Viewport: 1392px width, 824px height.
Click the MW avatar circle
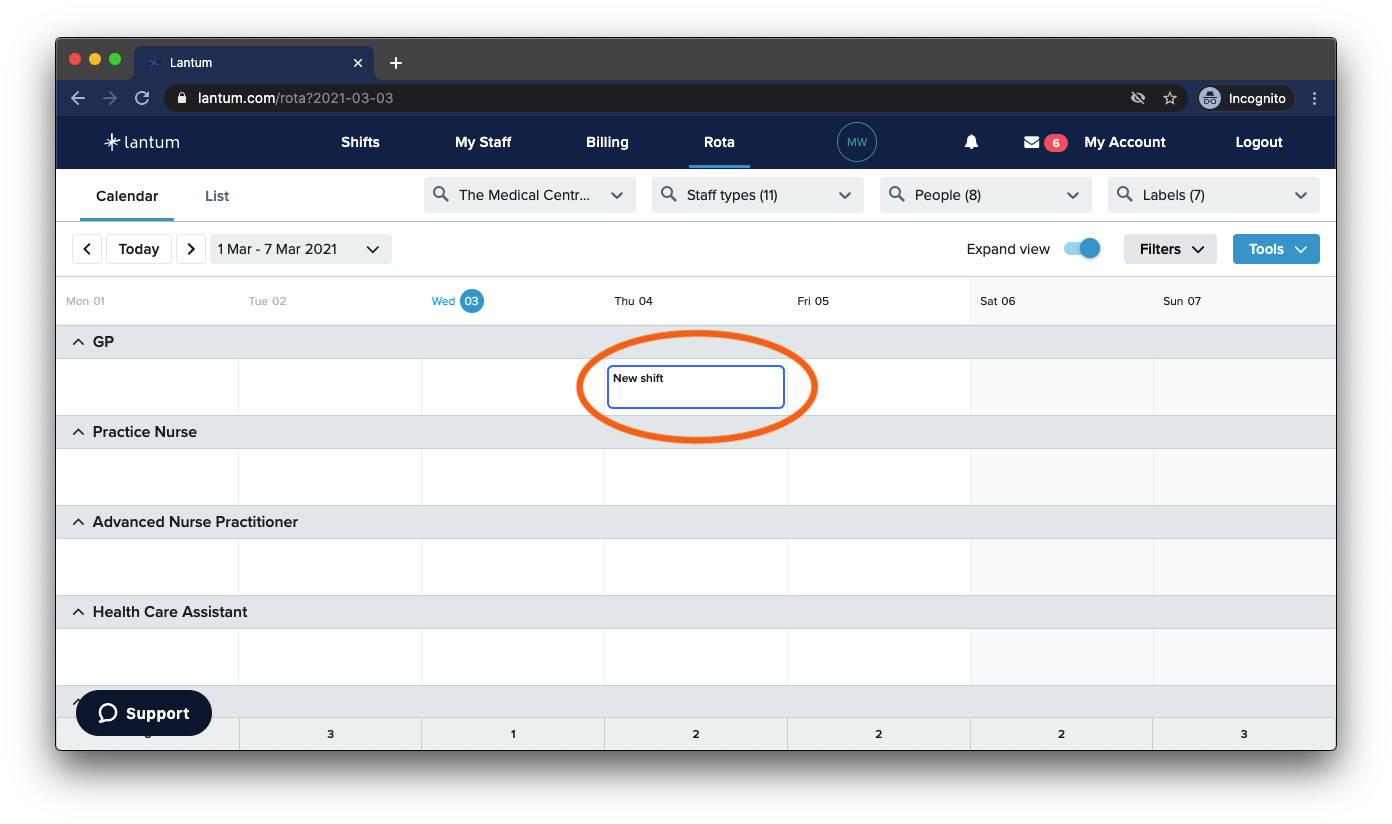coord(857,142)
